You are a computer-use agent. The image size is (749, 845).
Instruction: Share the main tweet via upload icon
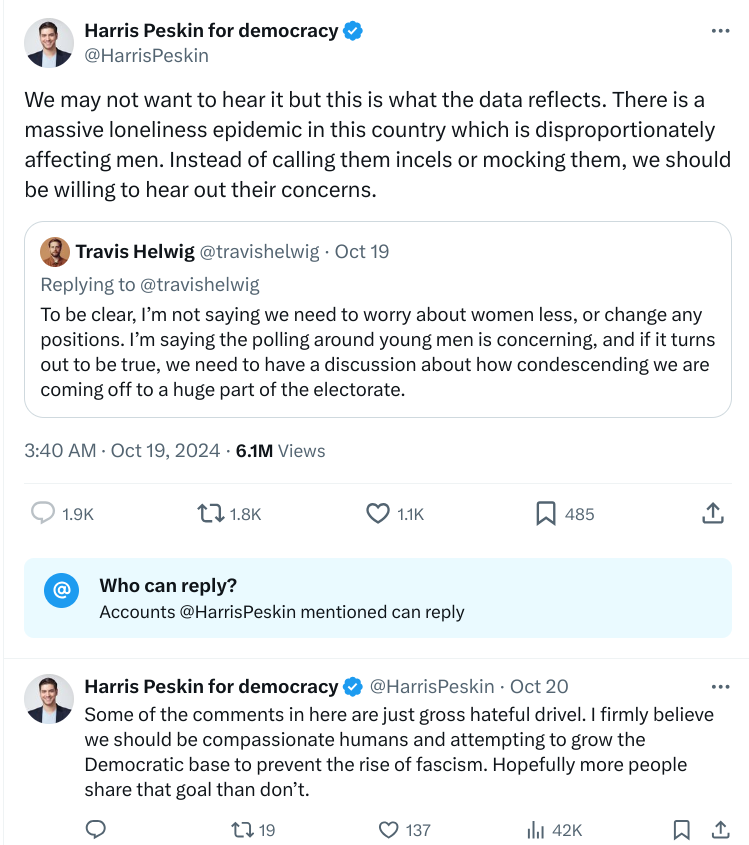(x=712, y=513)
